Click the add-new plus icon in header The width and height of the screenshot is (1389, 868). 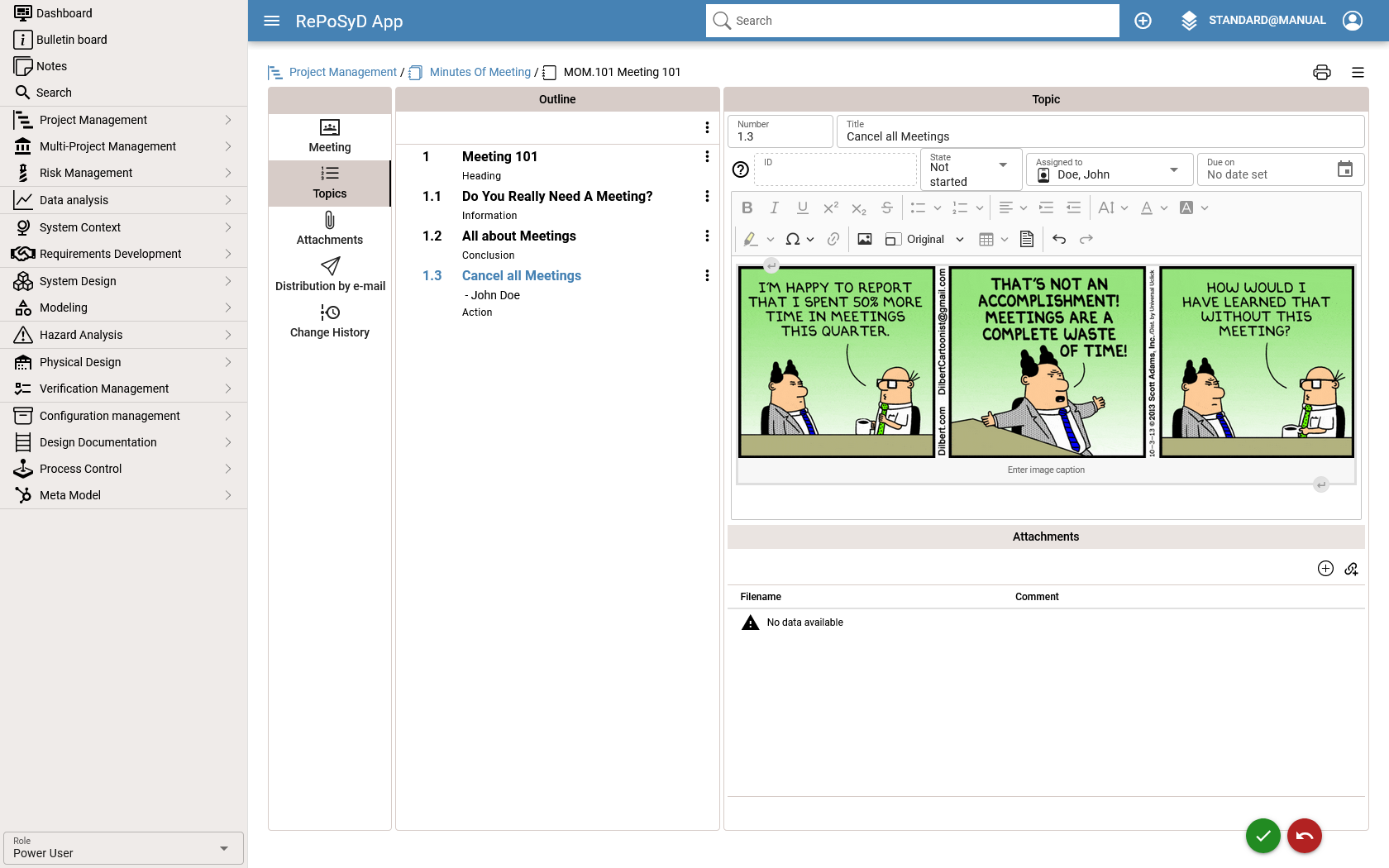point(1143,21)
